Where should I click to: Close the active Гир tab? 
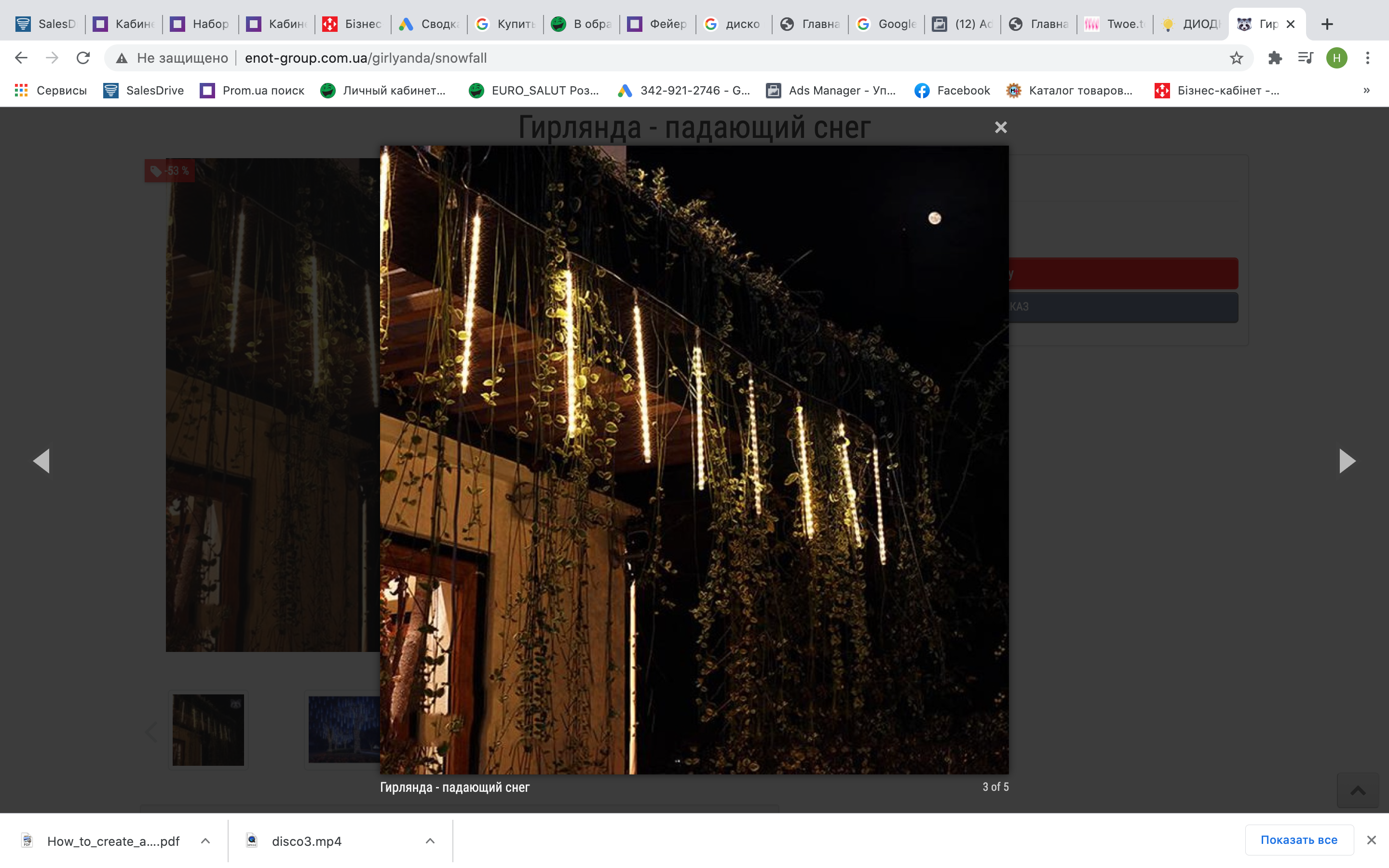point(1291,24)
